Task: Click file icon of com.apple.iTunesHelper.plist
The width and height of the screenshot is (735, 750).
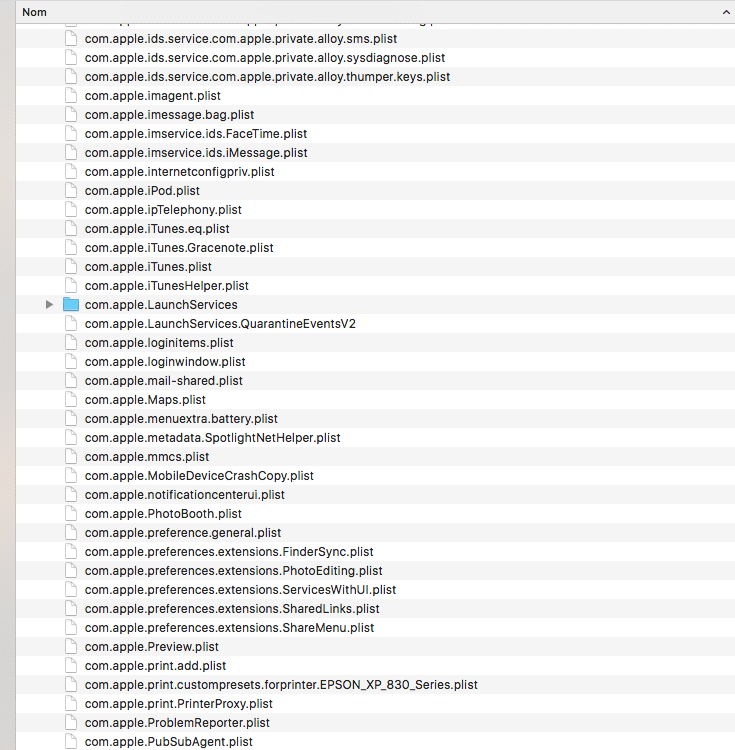Action: [x=71, y=286]
